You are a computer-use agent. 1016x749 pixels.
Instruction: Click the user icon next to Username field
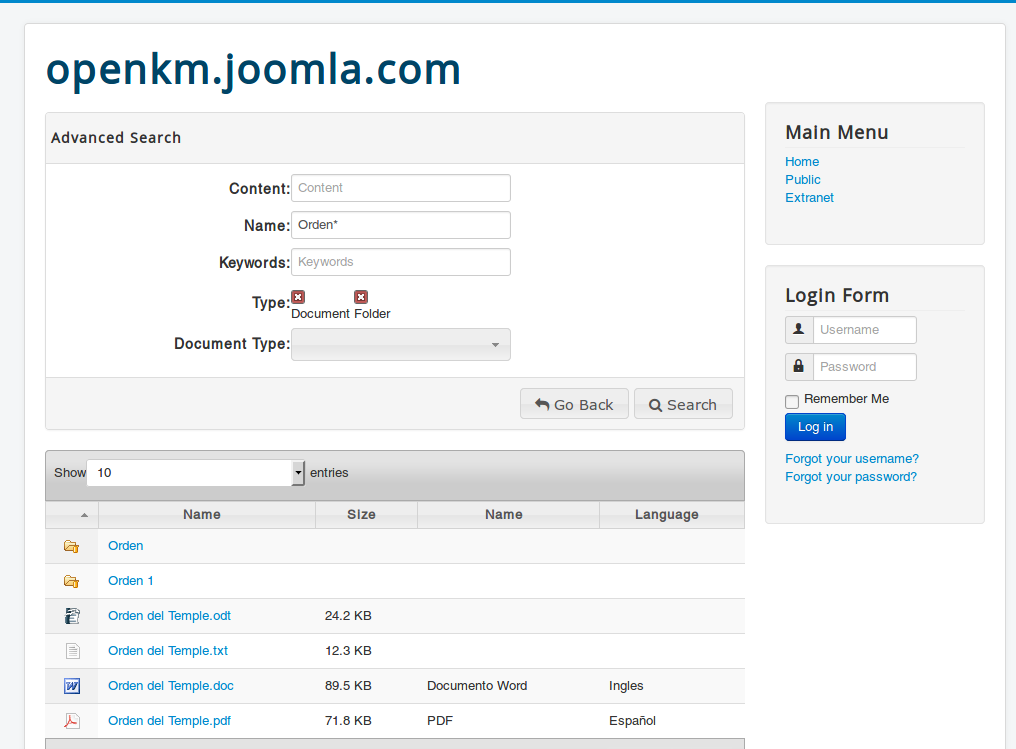point(799,330)
